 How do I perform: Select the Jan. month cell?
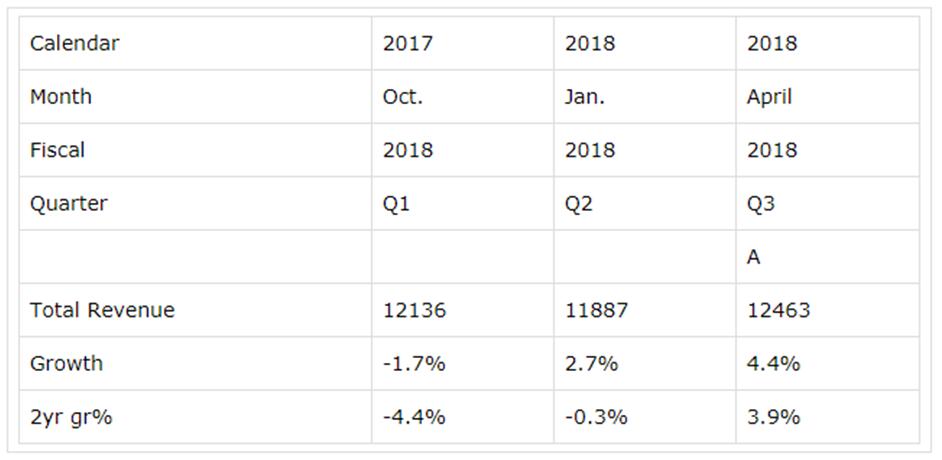click(x=585, y=97)
